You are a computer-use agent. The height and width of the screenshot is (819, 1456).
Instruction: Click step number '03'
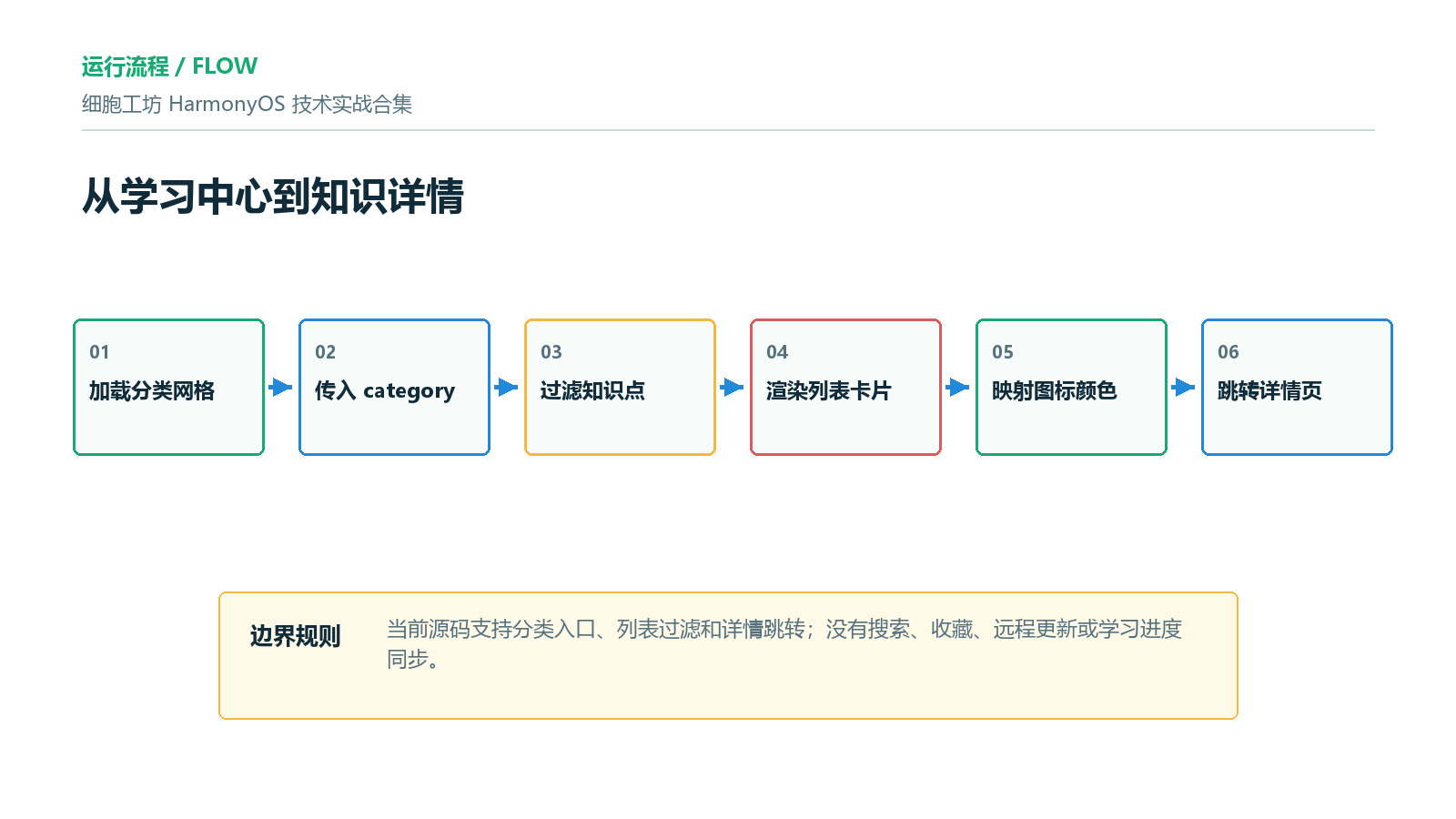[x=551, y=352]
